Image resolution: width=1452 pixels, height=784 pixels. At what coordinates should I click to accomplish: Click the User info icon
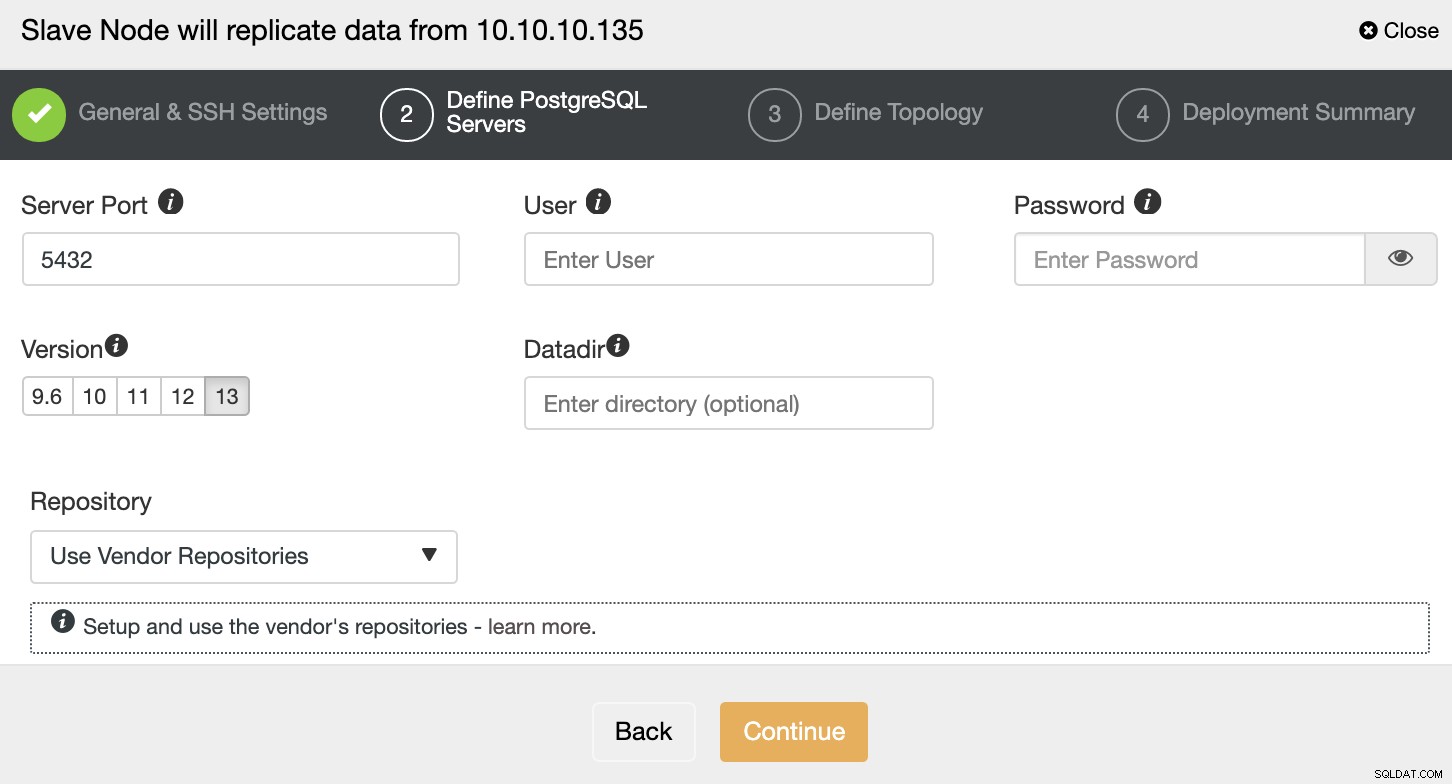coord(598,202)
